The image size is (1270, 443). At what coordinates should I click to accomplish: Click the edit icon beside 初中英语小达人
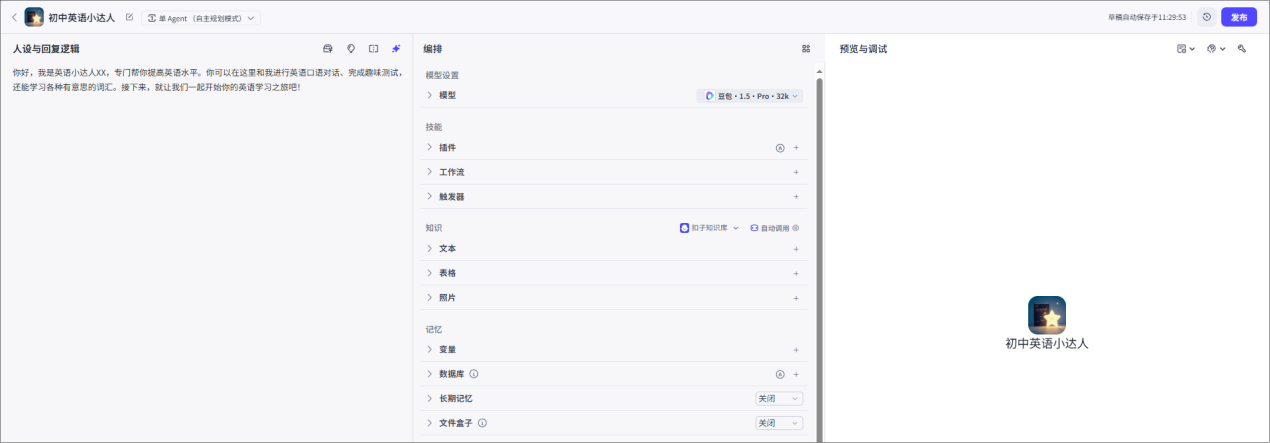(129, 17)
